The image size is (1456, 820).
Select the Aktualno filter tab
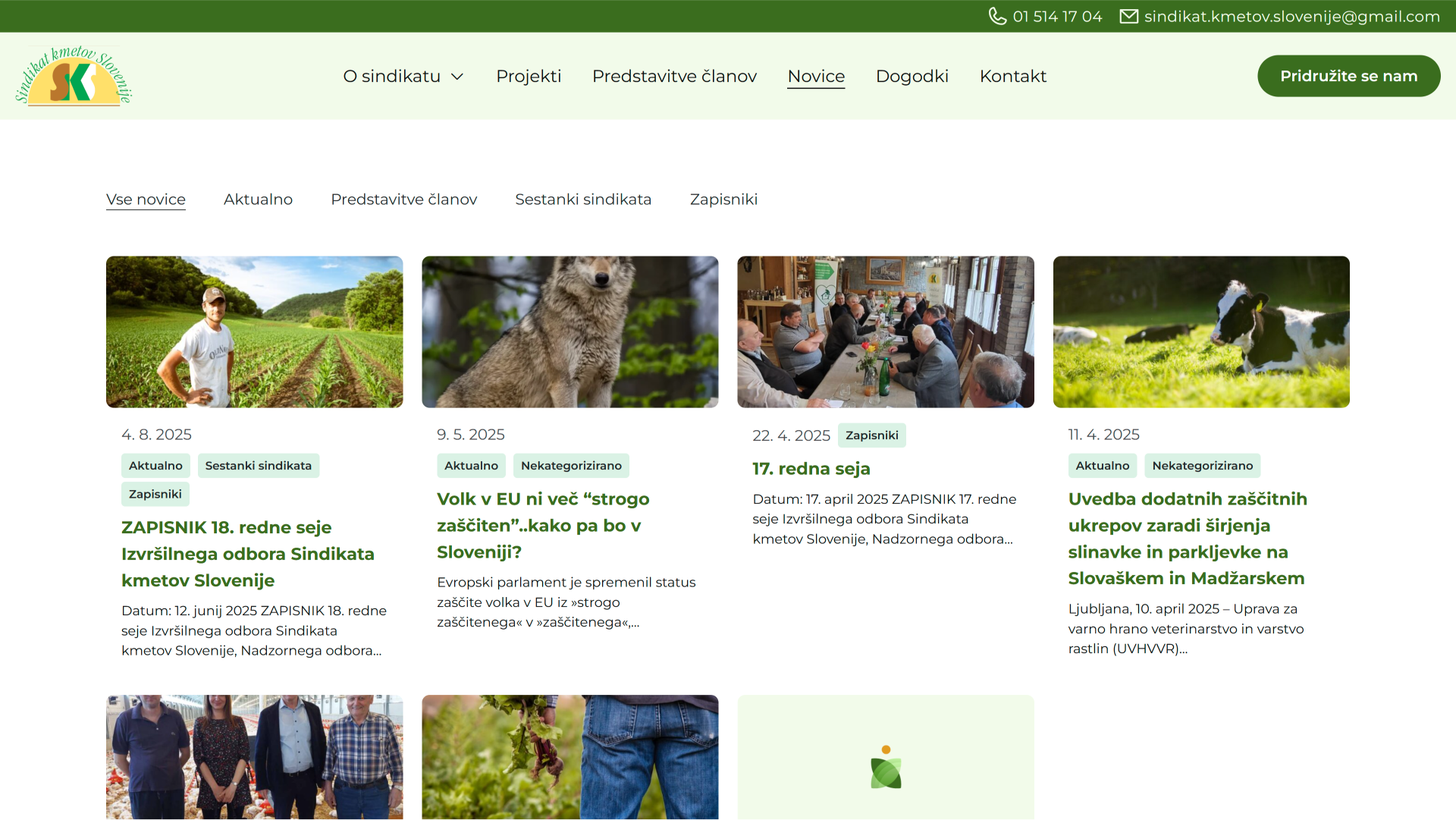(x=258, y=200)
